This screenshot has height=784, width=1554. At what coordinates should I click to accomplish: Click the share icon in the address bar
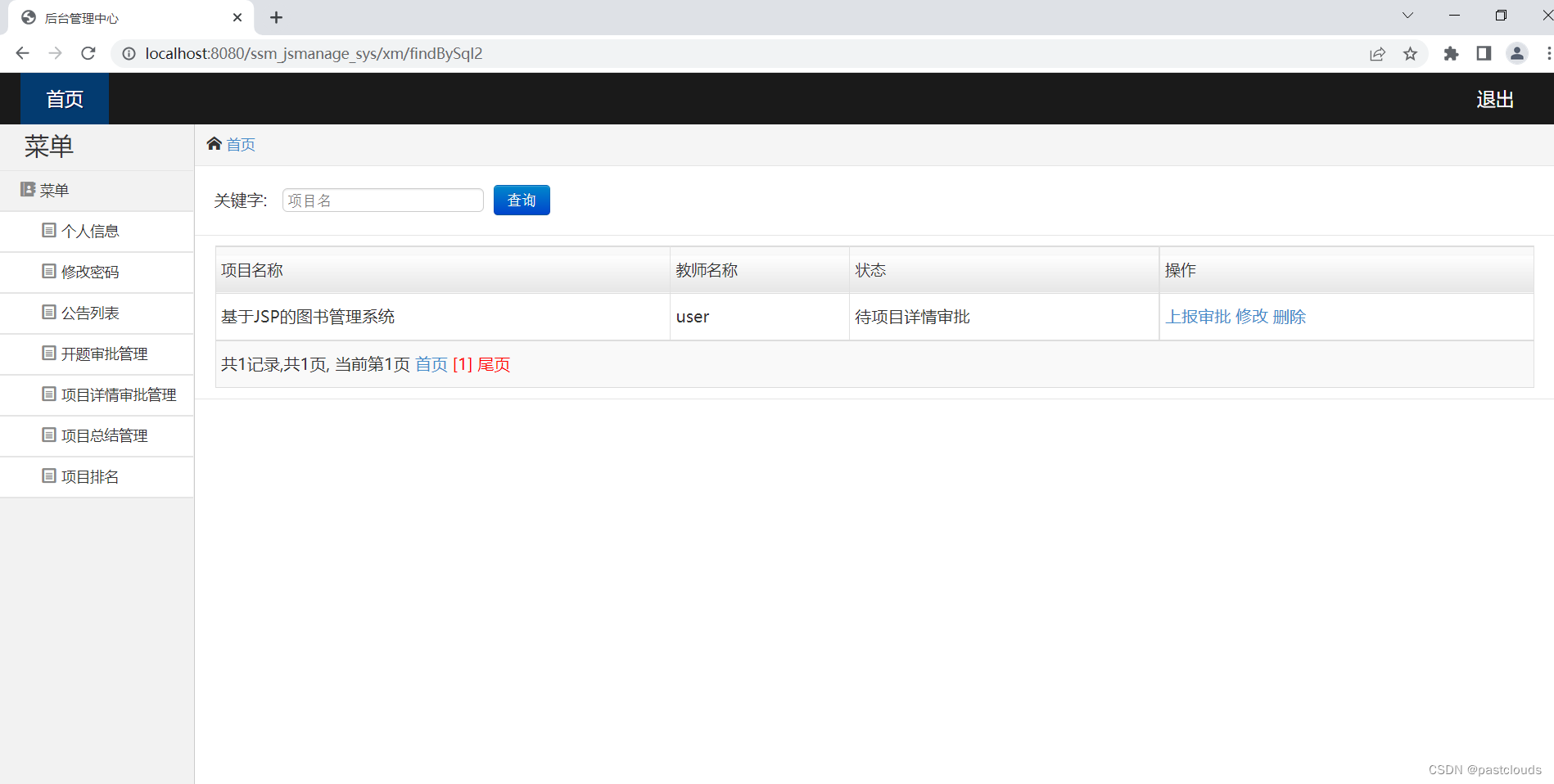pyautogui.click(x=1378, y=53)
